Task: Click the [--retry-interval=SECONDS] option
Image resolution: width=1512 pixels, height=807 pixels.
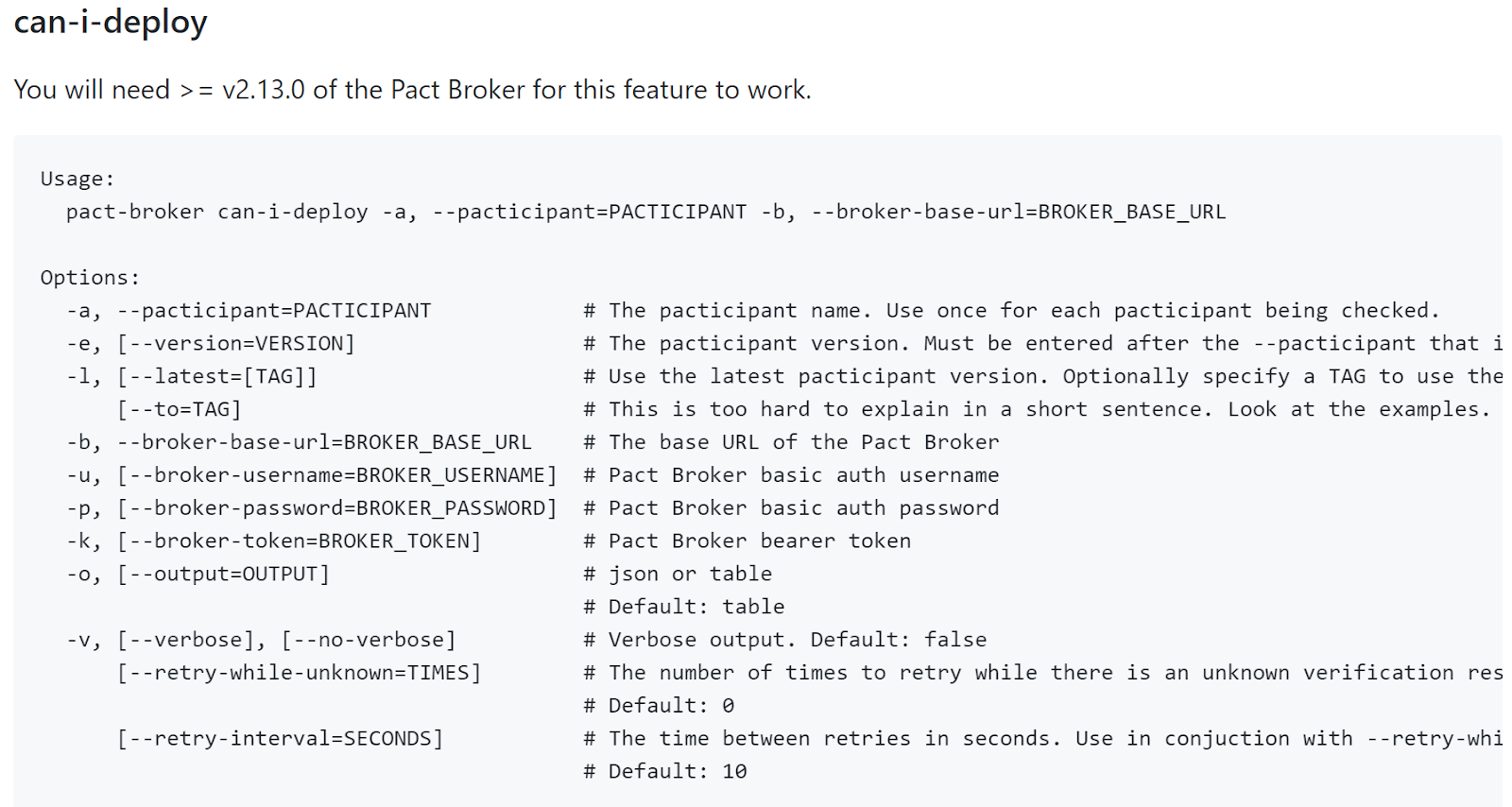Action: pyautogui.click(x=280, y=739)
